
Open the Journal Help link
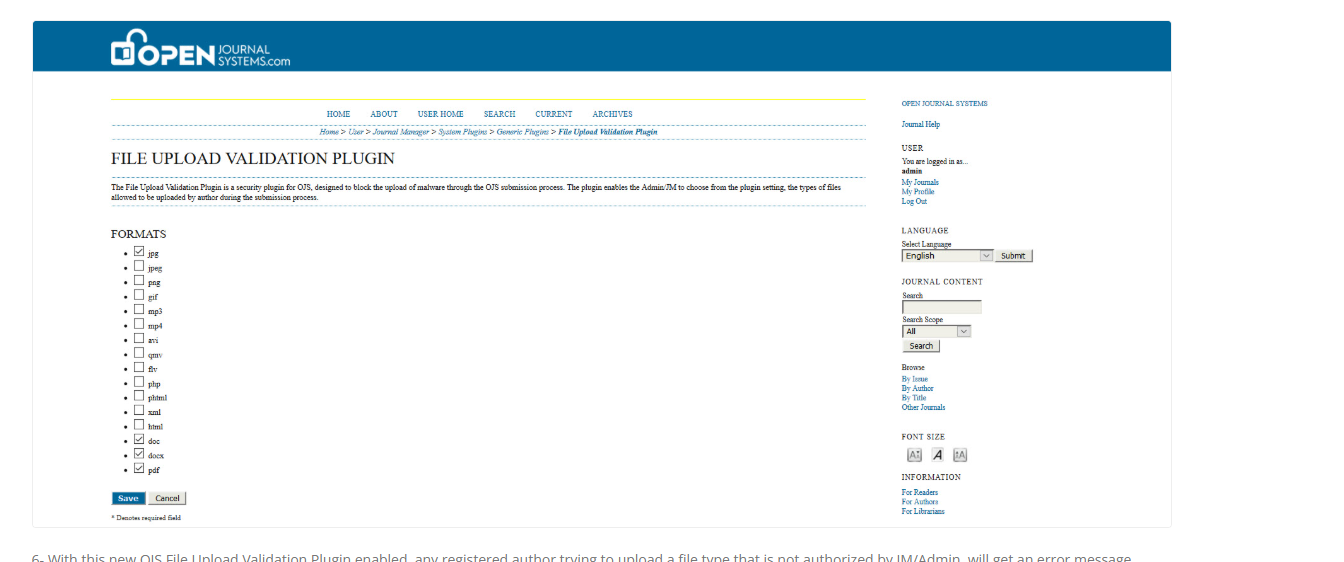[x=920, y=125]
